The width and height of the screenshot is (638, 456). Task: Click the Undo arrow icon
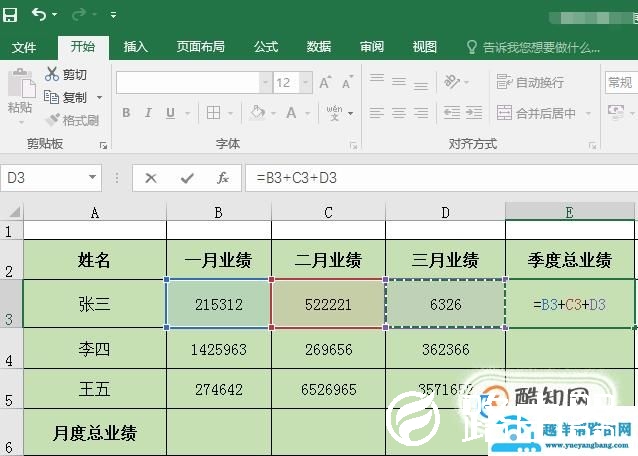click(39, 15)
